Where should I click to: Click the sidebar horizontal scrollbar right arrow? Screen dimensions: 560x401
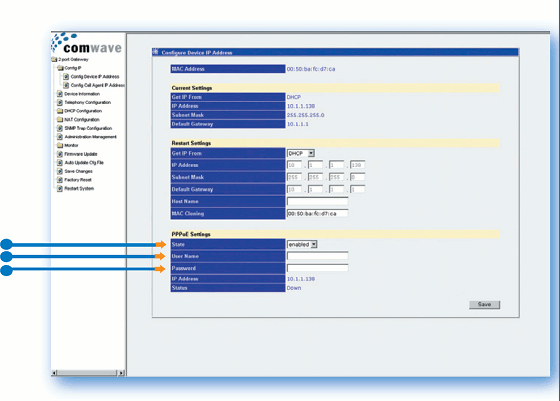121,373
